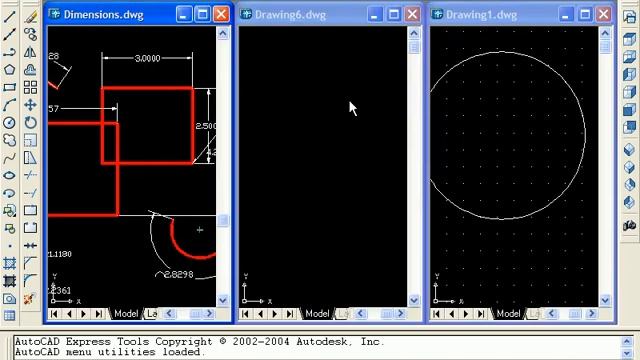The width and height of the screenshot is (640, 360).
Task: Select the Move tool
Action: [x=30, y=105]
